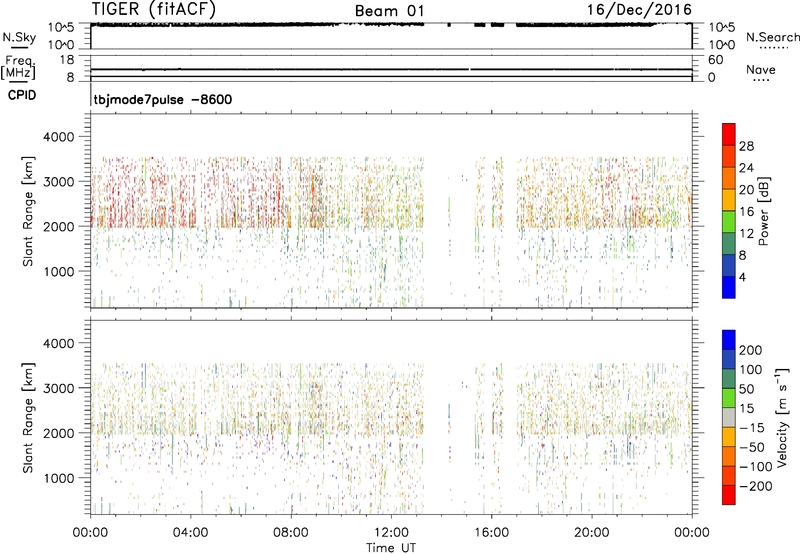Viewport: 800px width, 554px height.
Task: Click the light green Power segment between 12 and 16
Action: (729, 222)
